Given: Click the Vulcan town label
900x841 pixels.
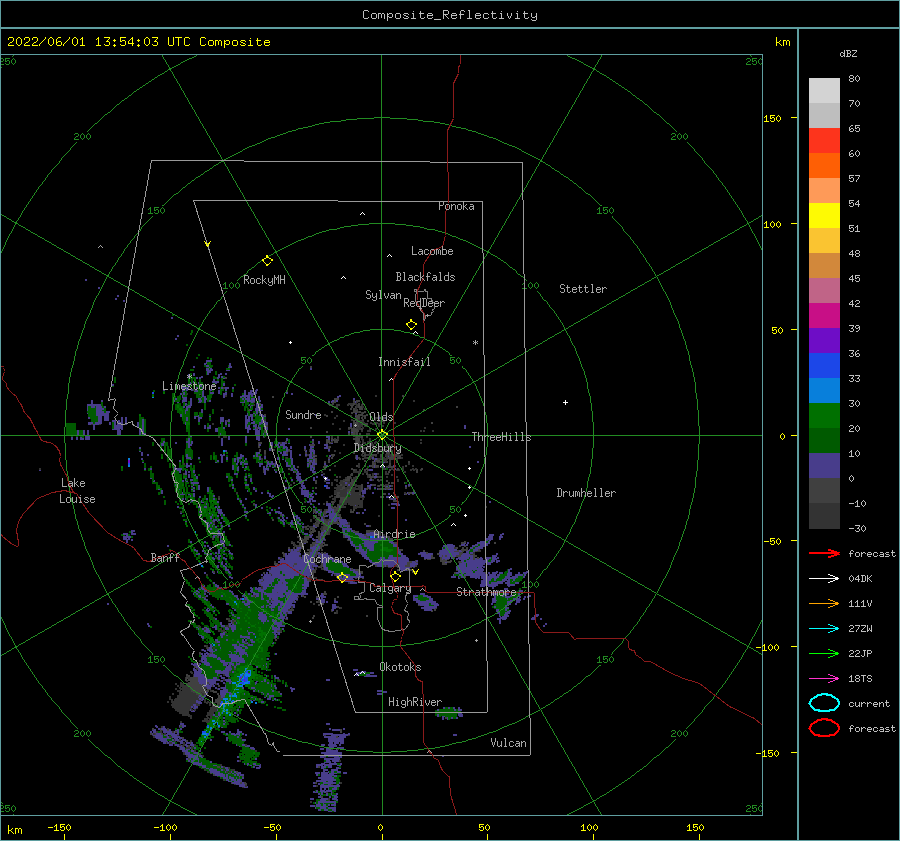Looking at the screenshot, I should click(508, 743).
